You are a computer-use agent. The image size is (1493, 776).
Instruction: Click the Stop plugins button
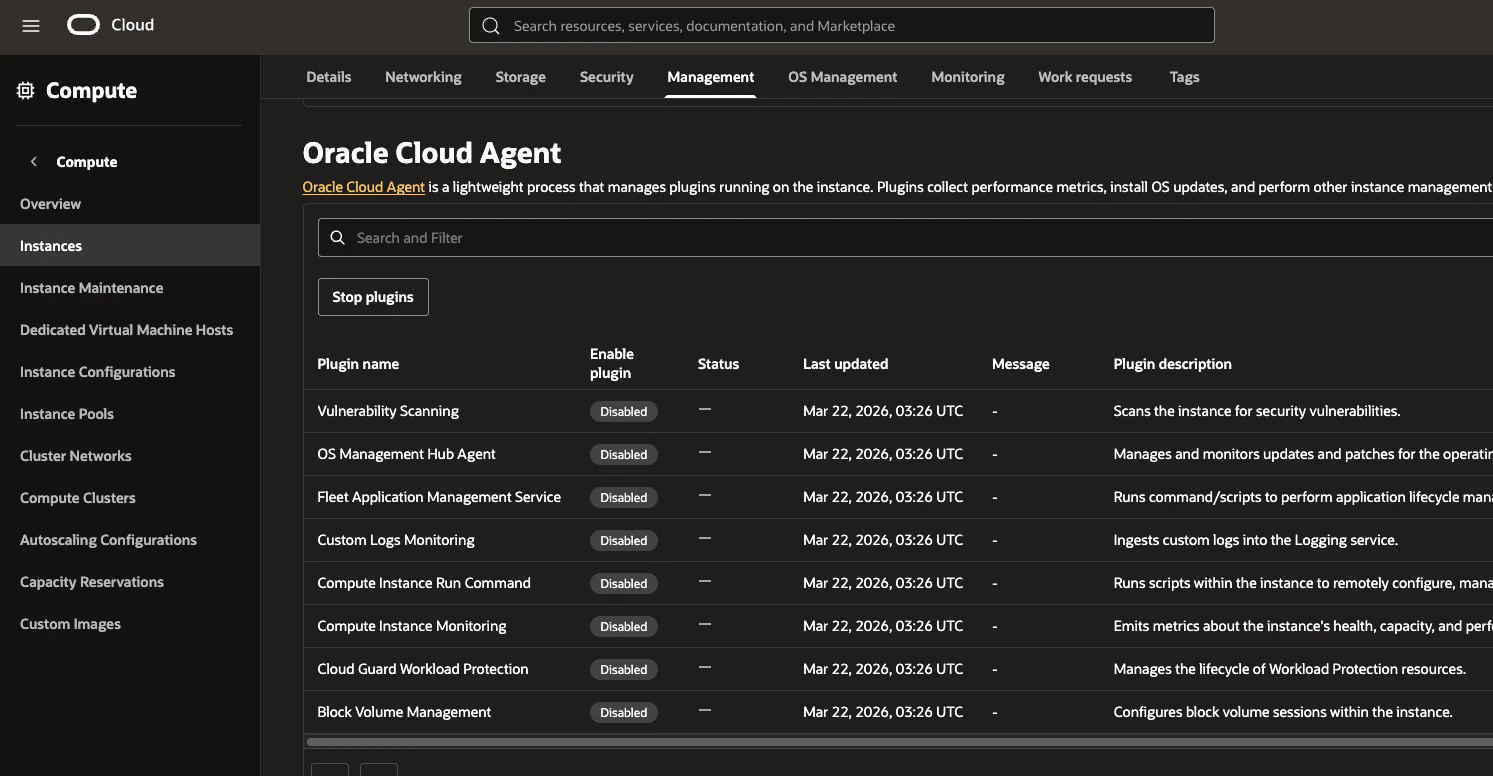[x=373, y=297]
